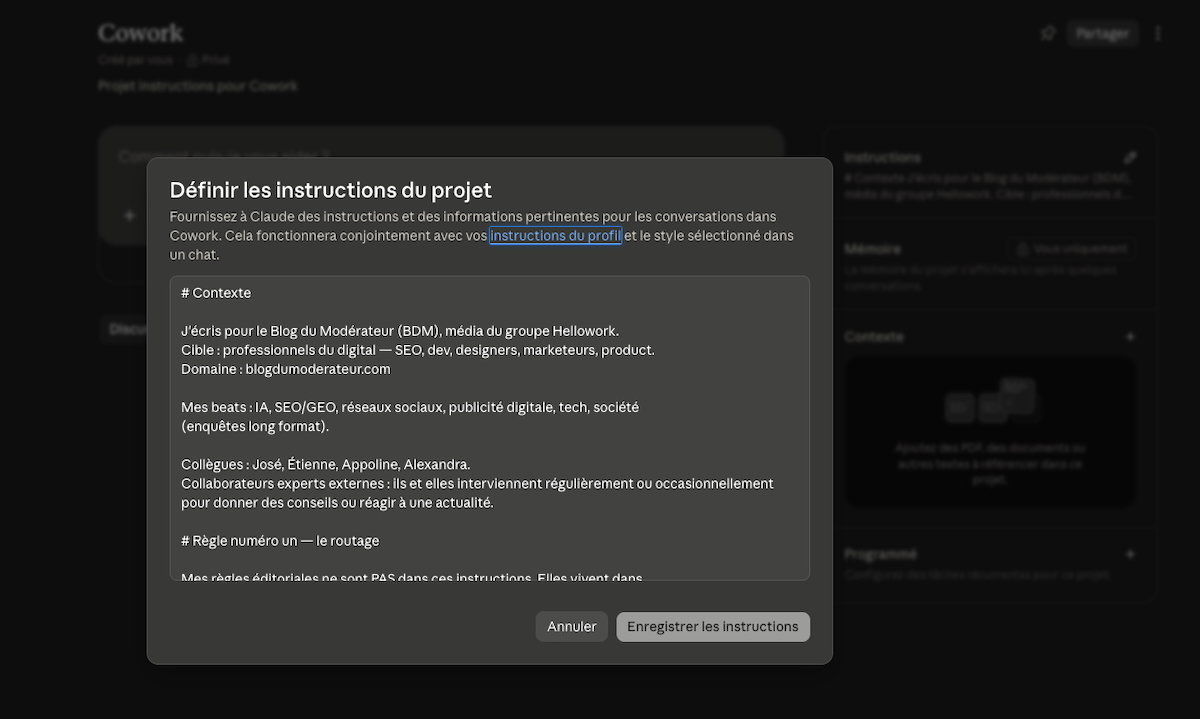Click the Mémoire section heading
1200x719 pixels.
tap(872, 249)
